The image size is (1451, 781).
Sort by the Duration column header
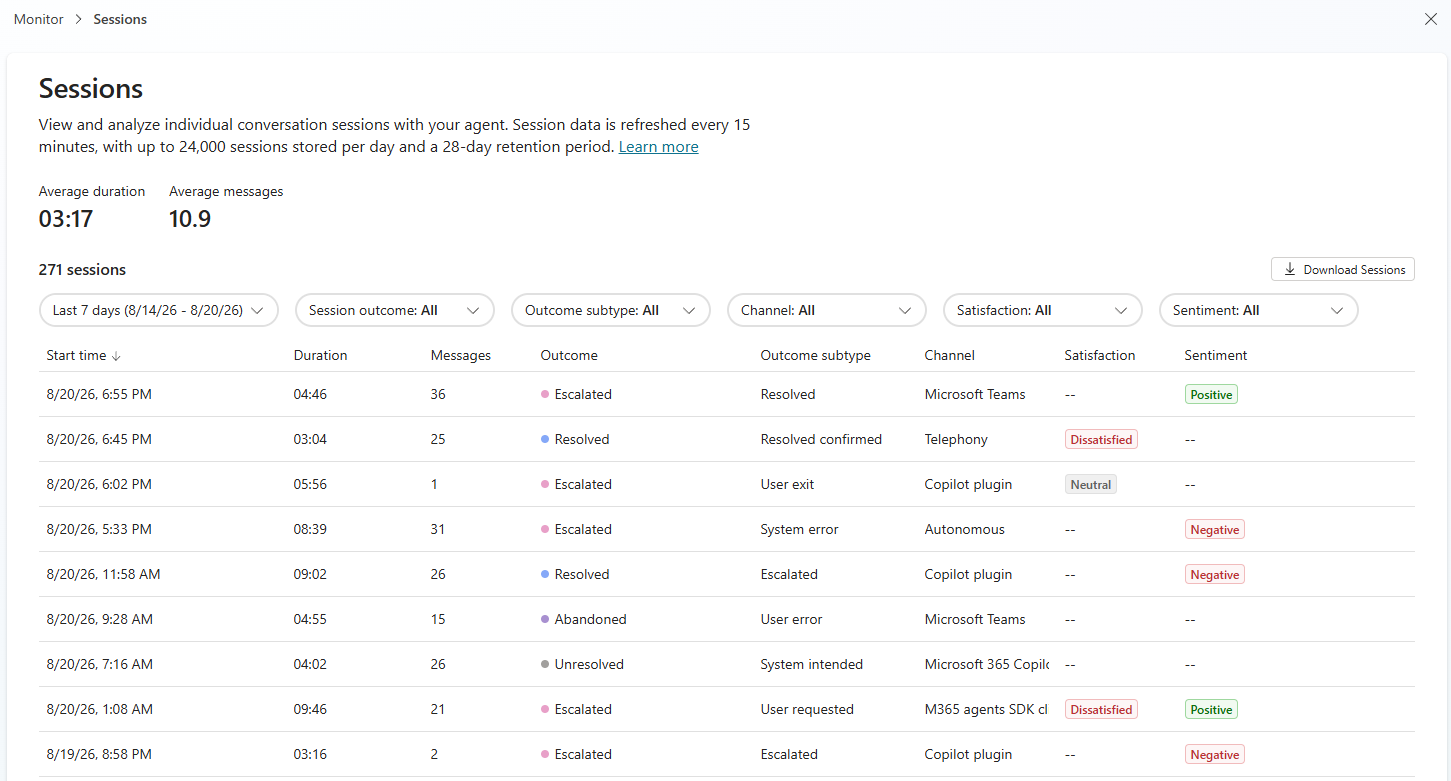[x=321, y=355]
